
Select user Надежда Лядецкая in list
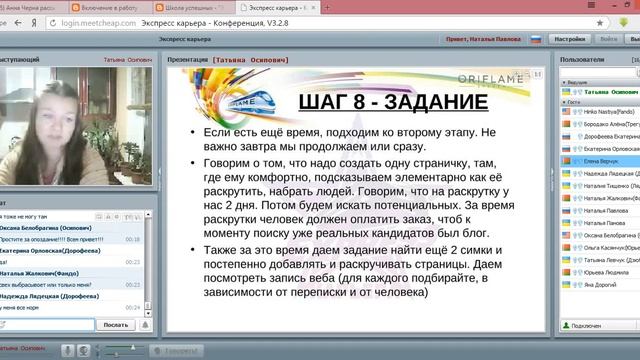(600, 173)
